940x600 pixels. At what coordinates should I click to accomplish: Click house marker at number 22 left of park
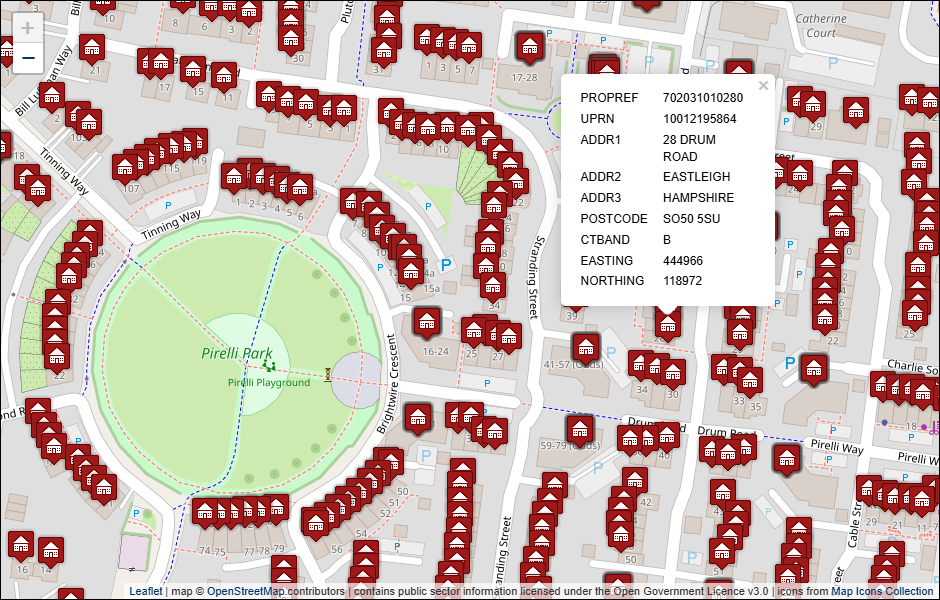coord(56,357)
